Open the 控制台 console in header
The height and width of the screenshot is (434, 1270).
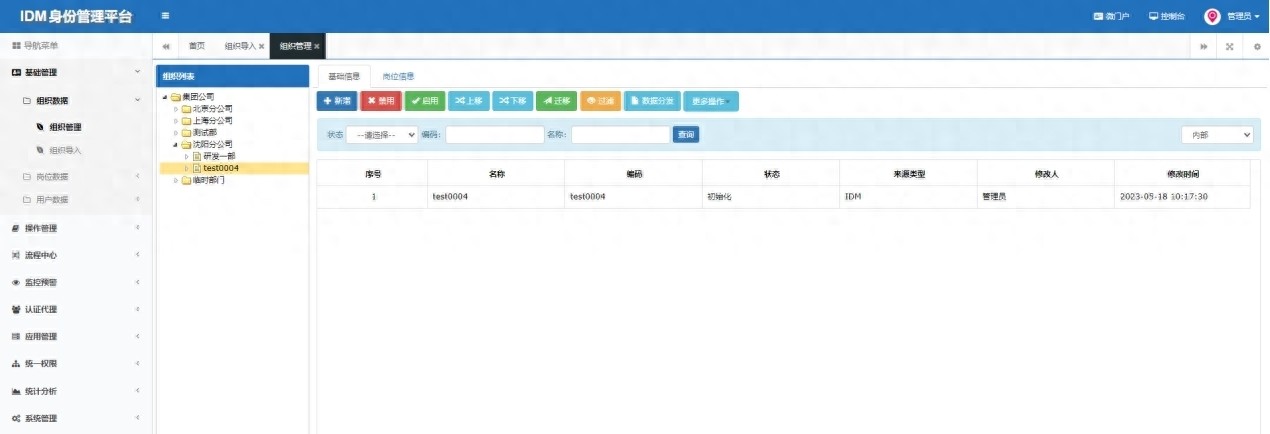(x=1166, y=16)
